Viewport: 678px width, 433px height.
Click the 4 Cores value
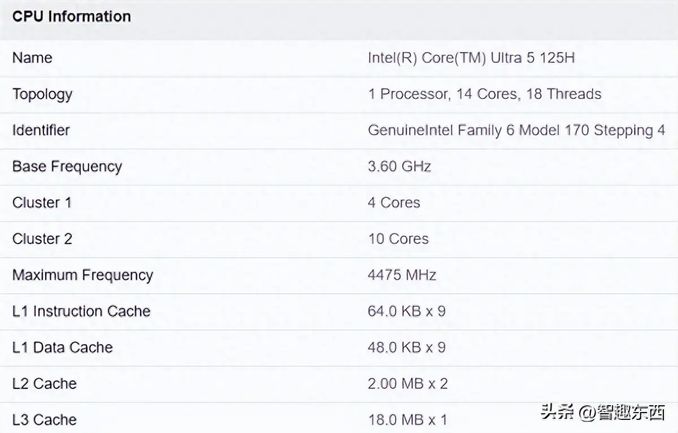(x=394, y=202)
